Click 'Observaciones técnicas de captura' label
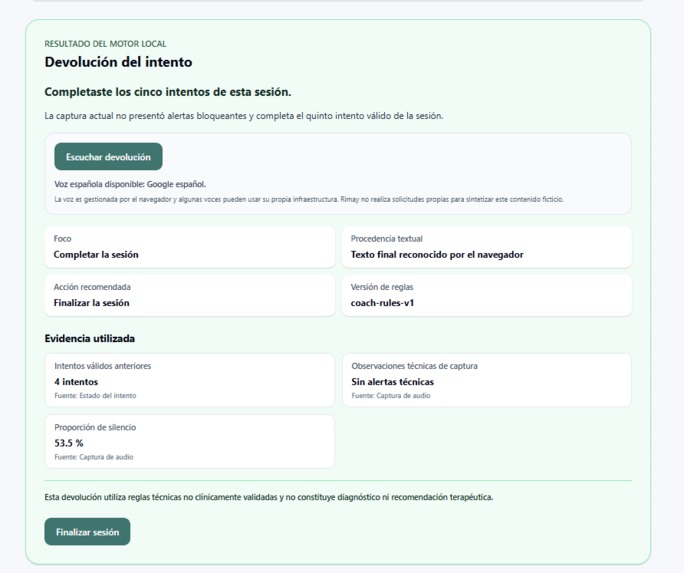The height and width of the screenshot is (573, 684). pos(414,366)
